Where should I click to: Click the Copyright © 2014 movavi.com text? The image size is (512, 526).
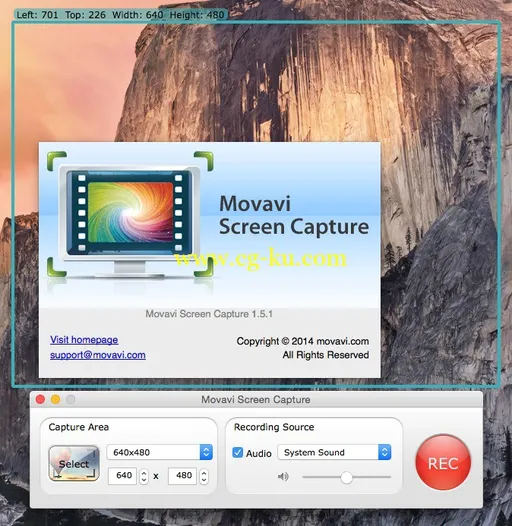coord(303,341)
